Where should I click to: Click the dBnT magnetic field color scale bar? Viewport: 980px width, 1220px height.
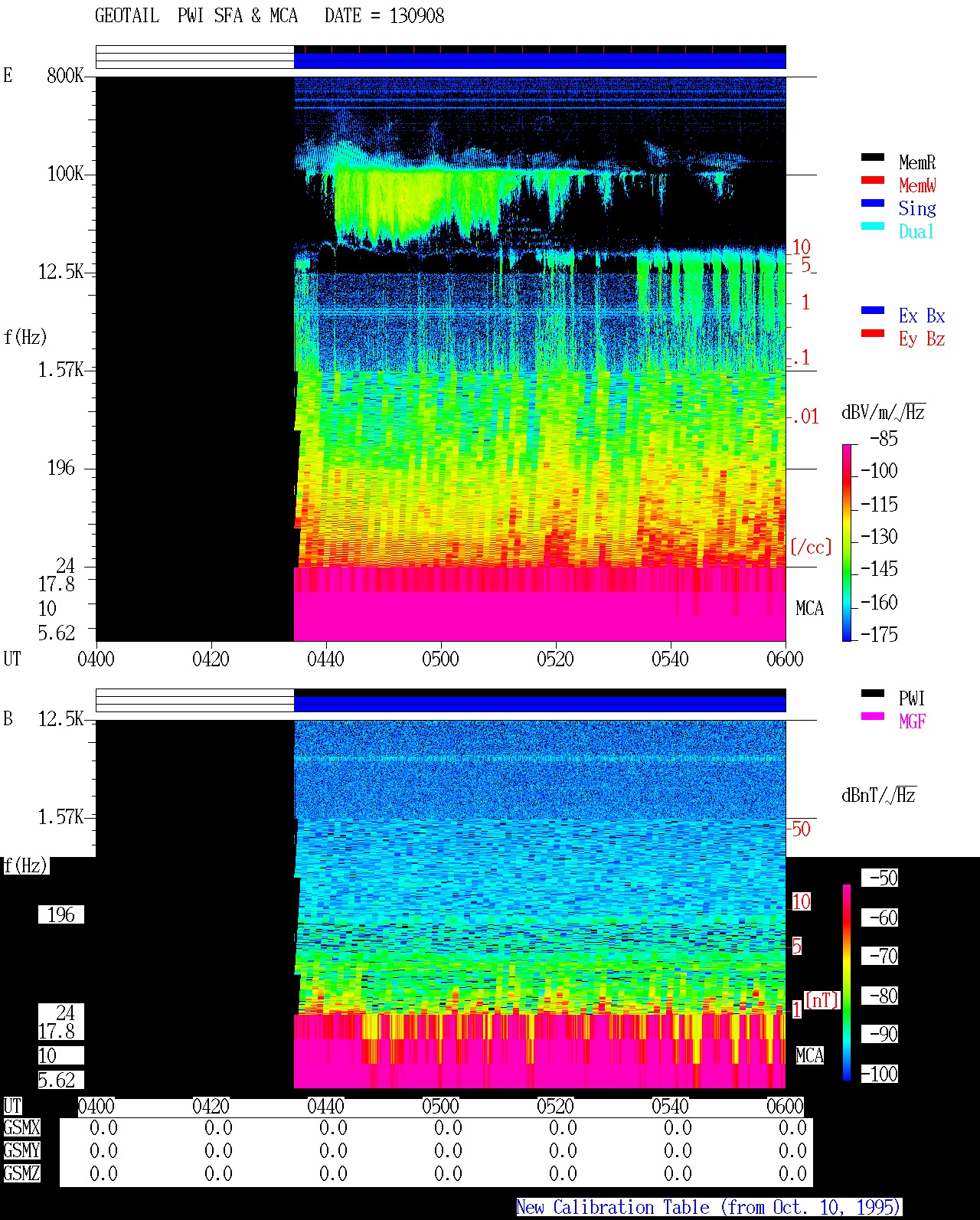[x=847, y=983]
